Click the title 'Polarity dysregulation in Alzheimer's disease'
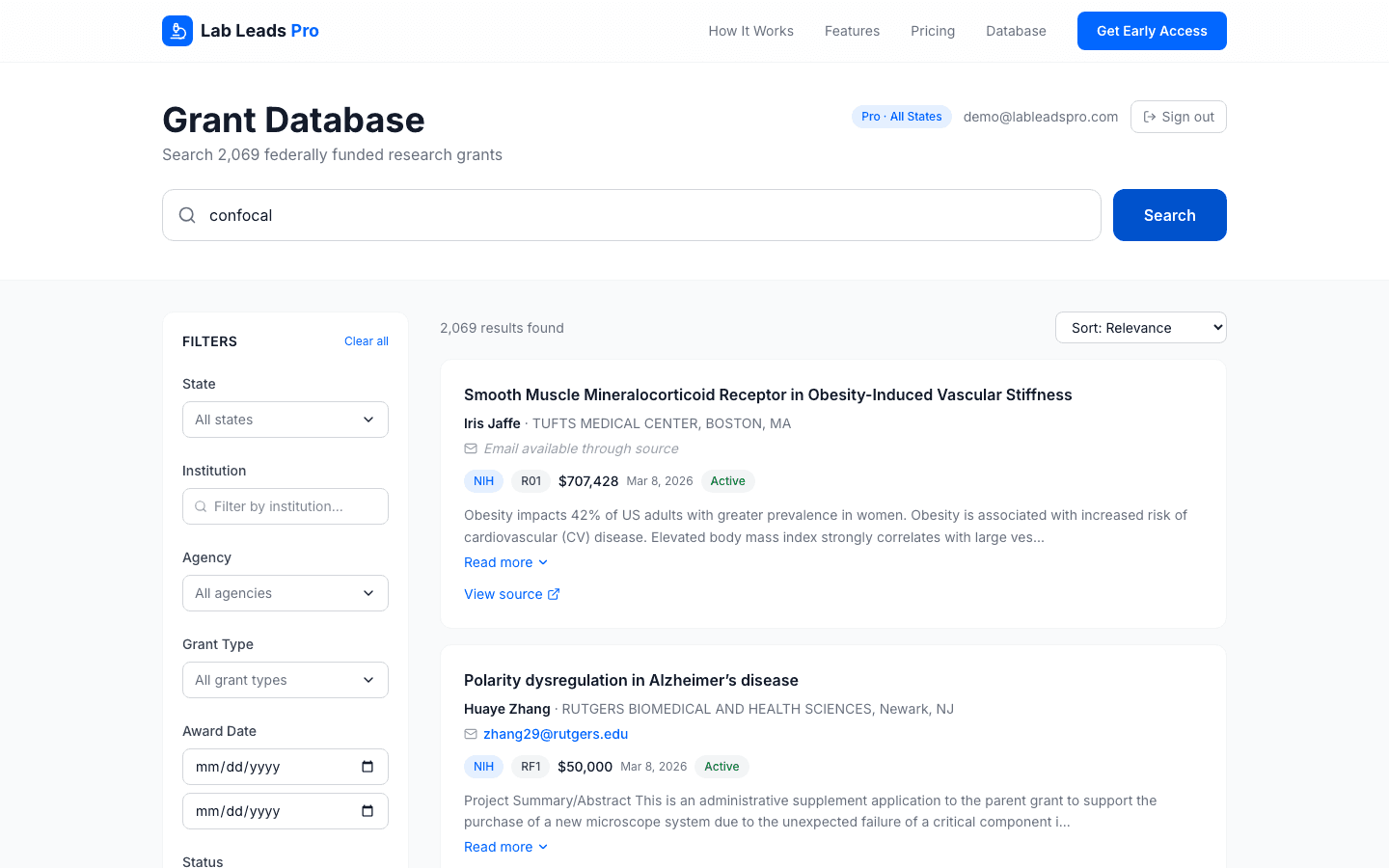Image resolution: width=1389 pixels, height=868 pixels. click(631, 680)
